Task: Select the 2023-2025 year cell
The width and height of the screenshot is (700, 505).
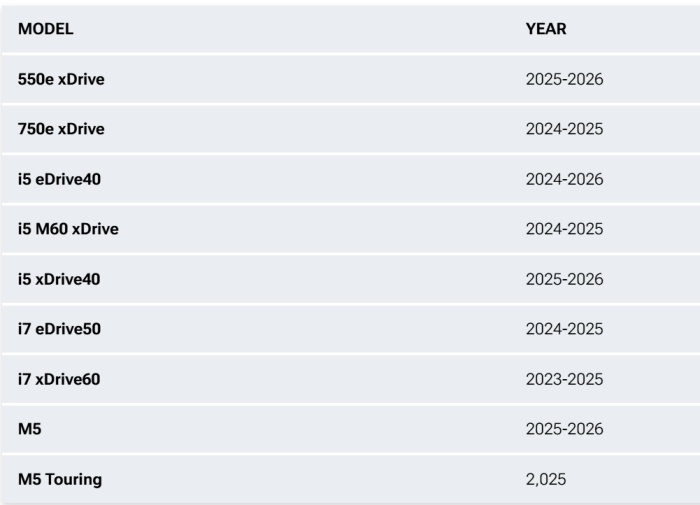Action: [x=564, y=379]
